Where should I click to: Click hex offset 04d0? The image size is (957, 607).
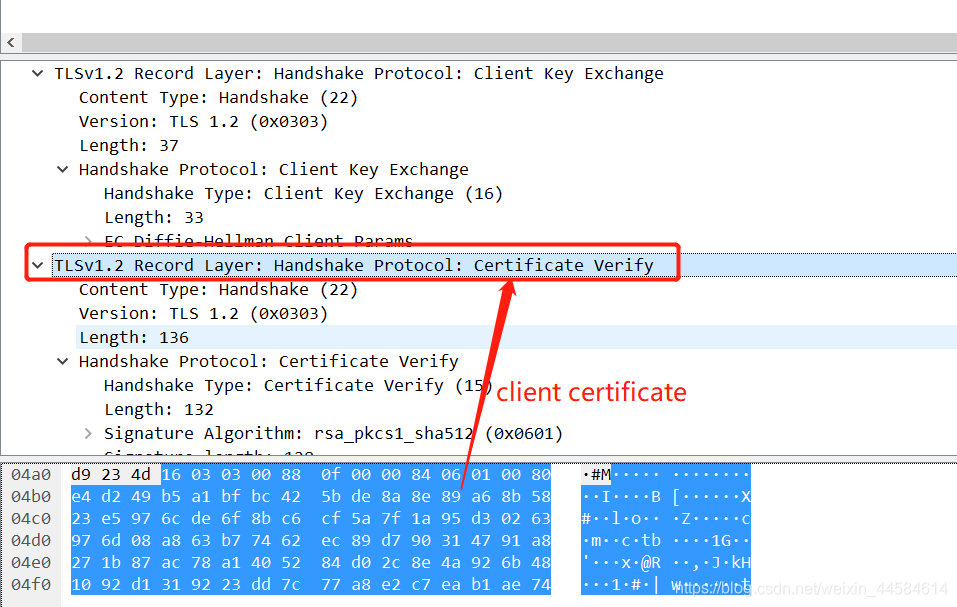[31, 541]
